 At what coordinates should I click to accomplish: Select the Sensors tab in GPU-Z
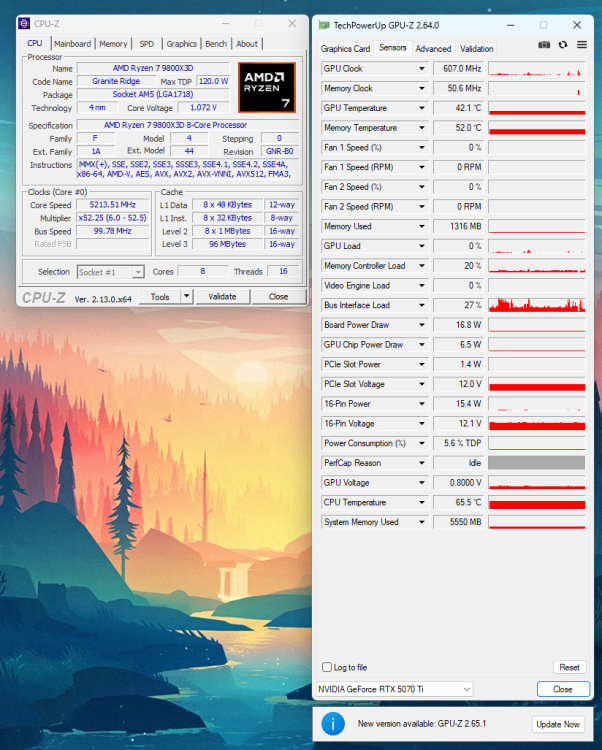click(x=393, y=48)
